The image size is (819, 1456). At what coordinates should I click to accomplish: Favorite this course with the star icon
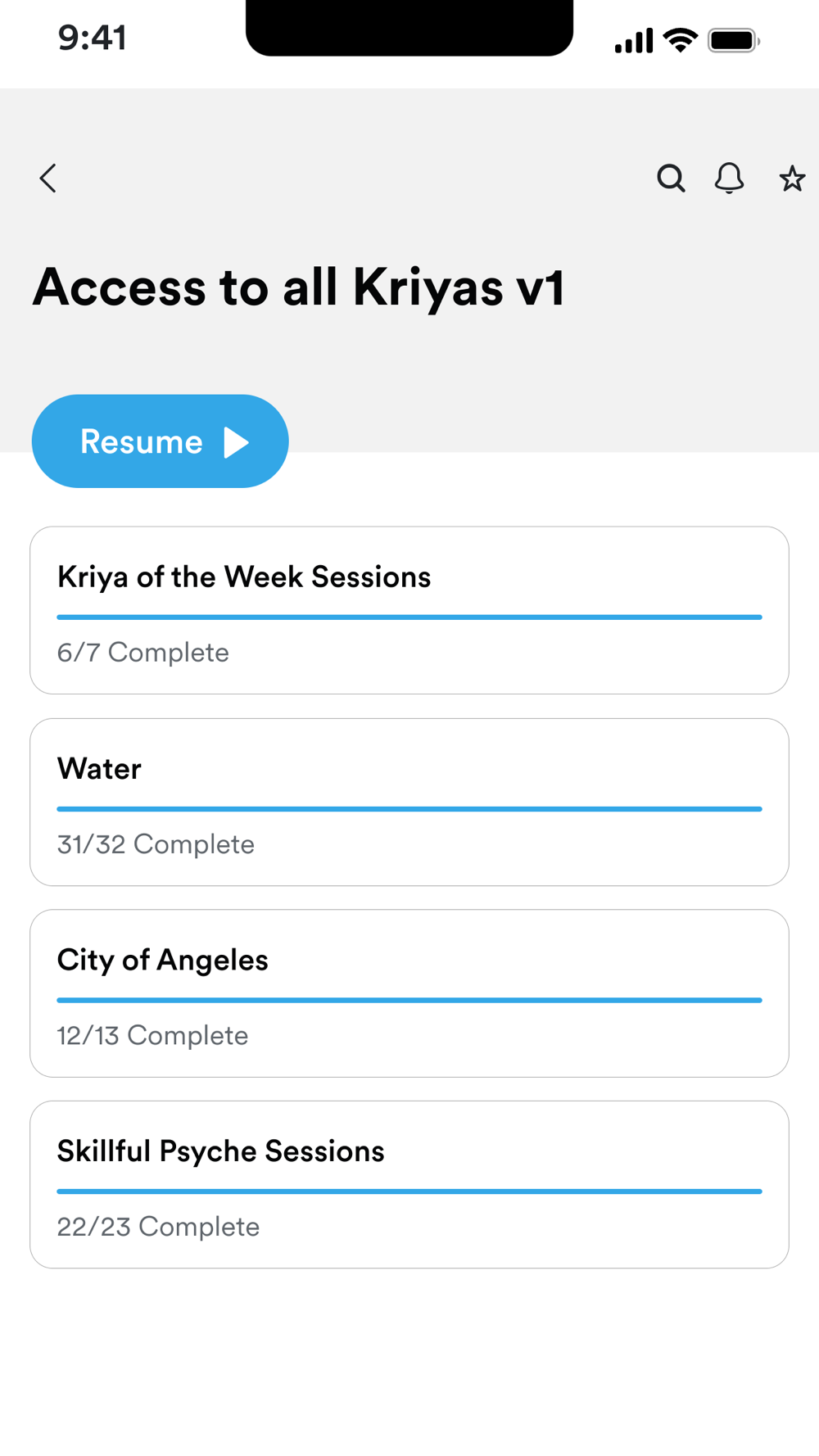point(791,179)
